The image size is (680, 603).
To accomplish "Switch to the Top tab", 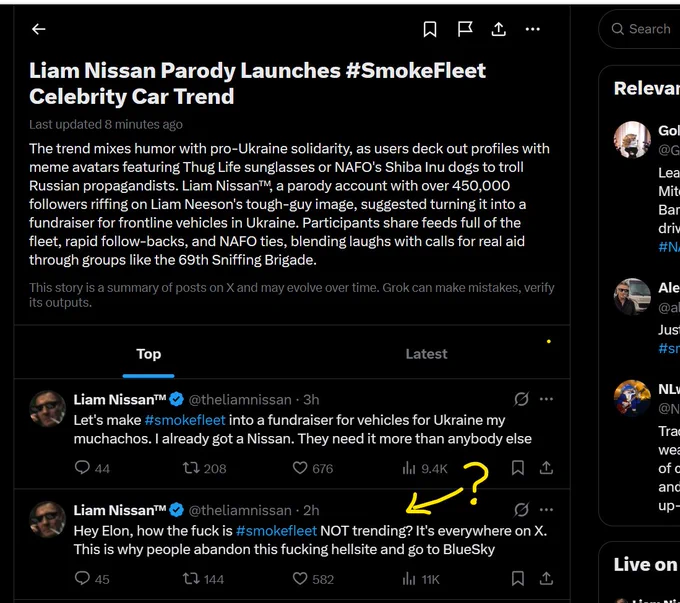I will [148, 354].
